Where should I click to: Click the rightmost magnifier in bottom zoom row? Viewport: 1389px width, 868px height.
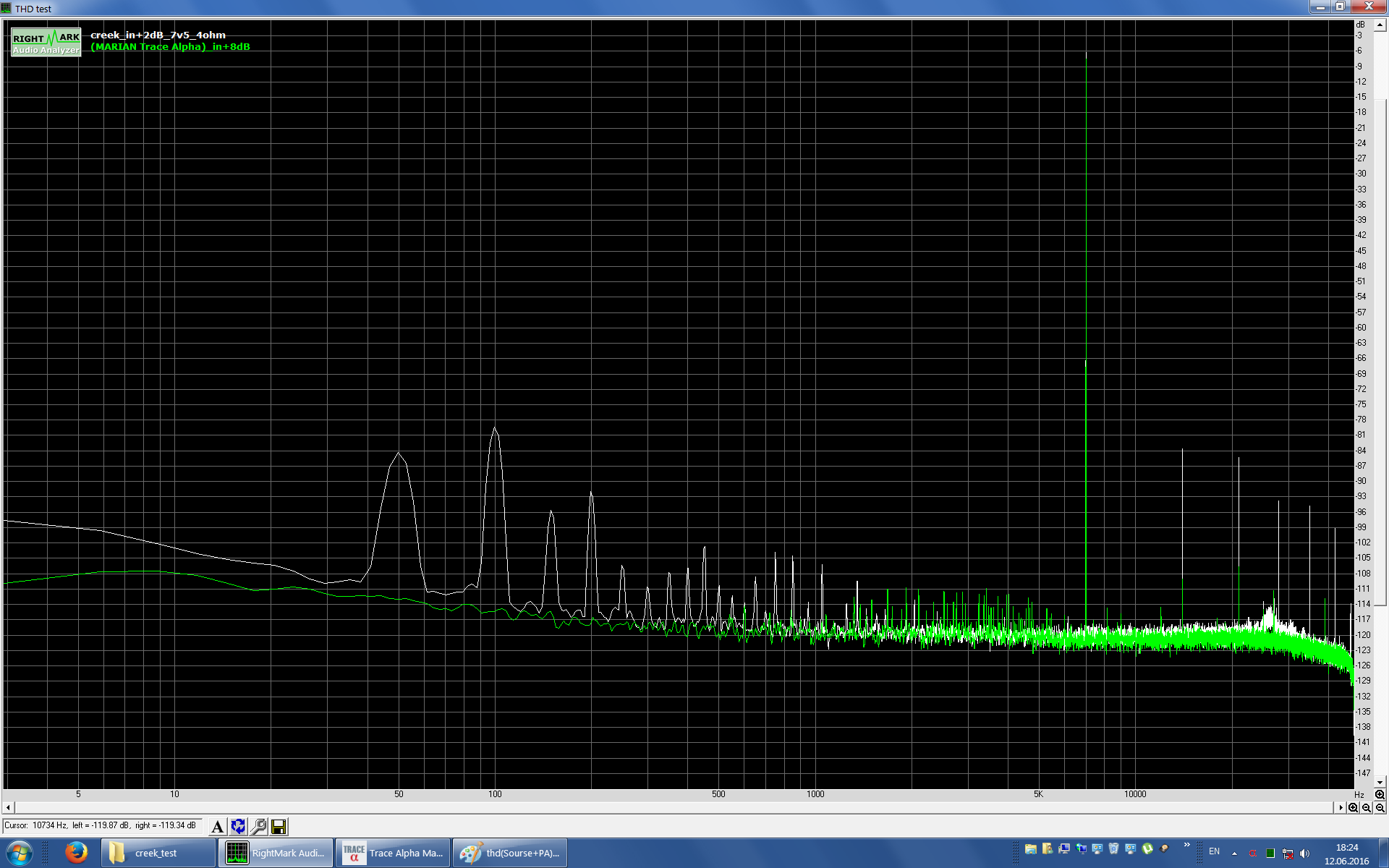pos(1380,807)
